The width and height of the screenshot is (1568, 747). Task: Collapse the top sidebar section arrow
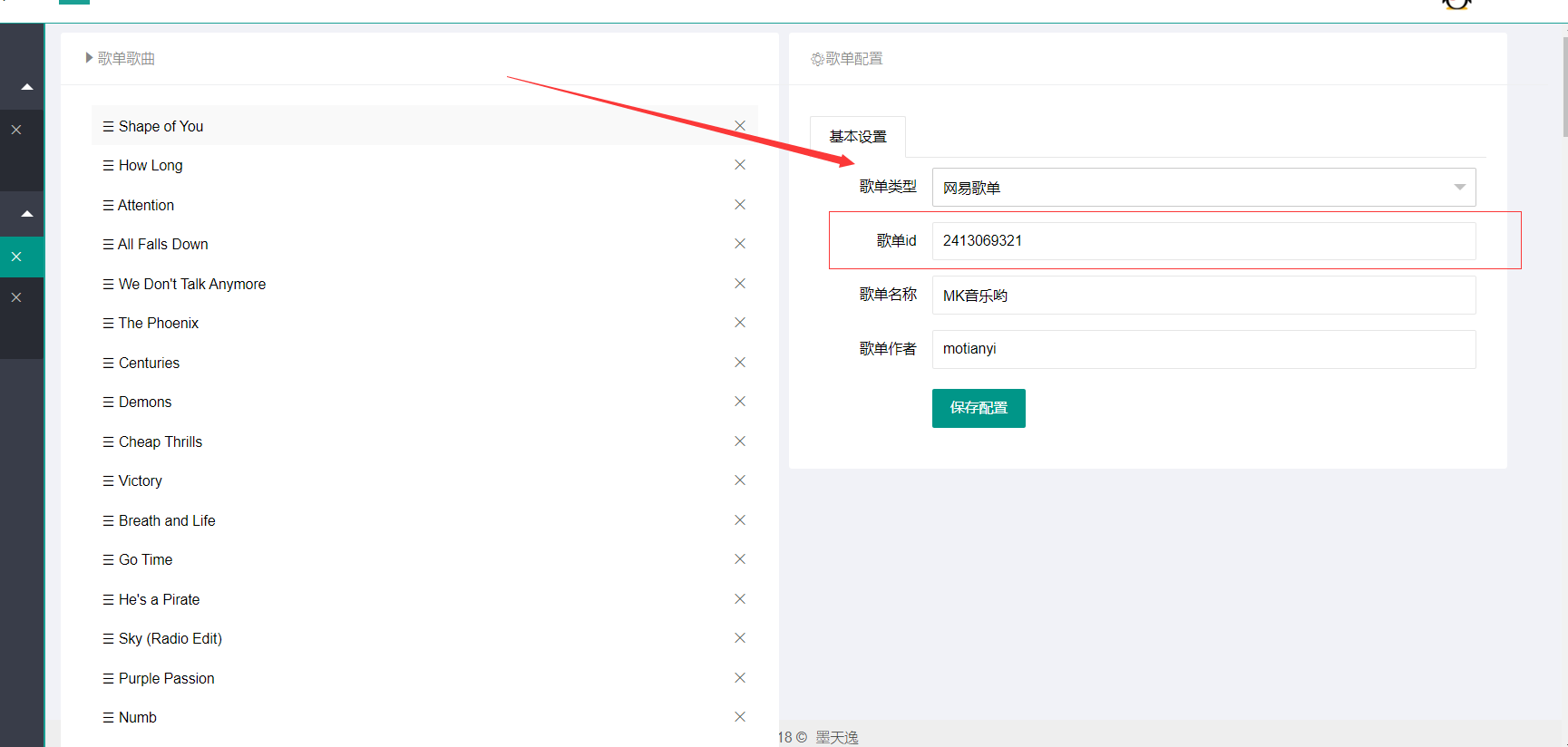(26, 87)
